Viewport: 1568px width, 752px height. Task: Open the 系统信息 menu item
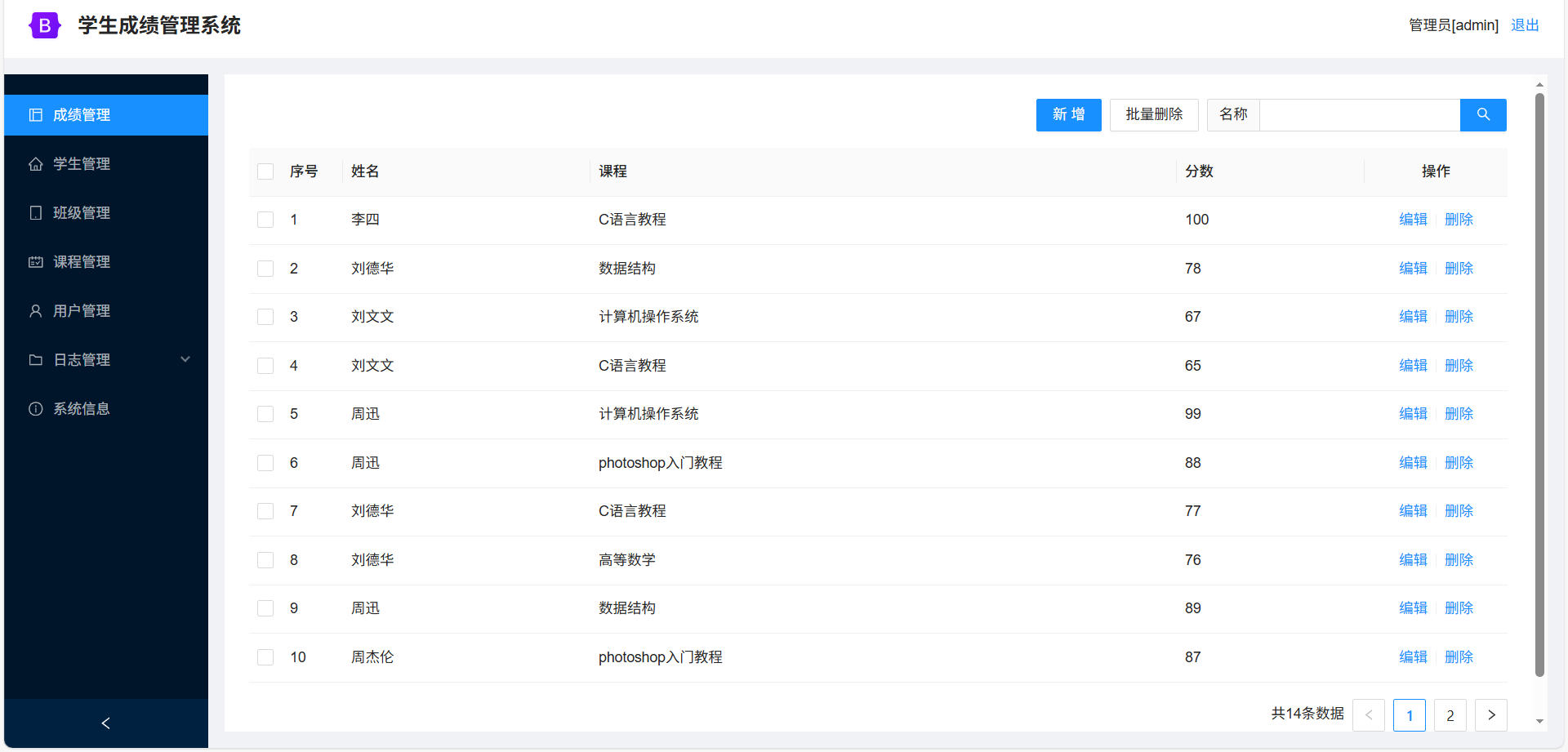tap(106, 409)
